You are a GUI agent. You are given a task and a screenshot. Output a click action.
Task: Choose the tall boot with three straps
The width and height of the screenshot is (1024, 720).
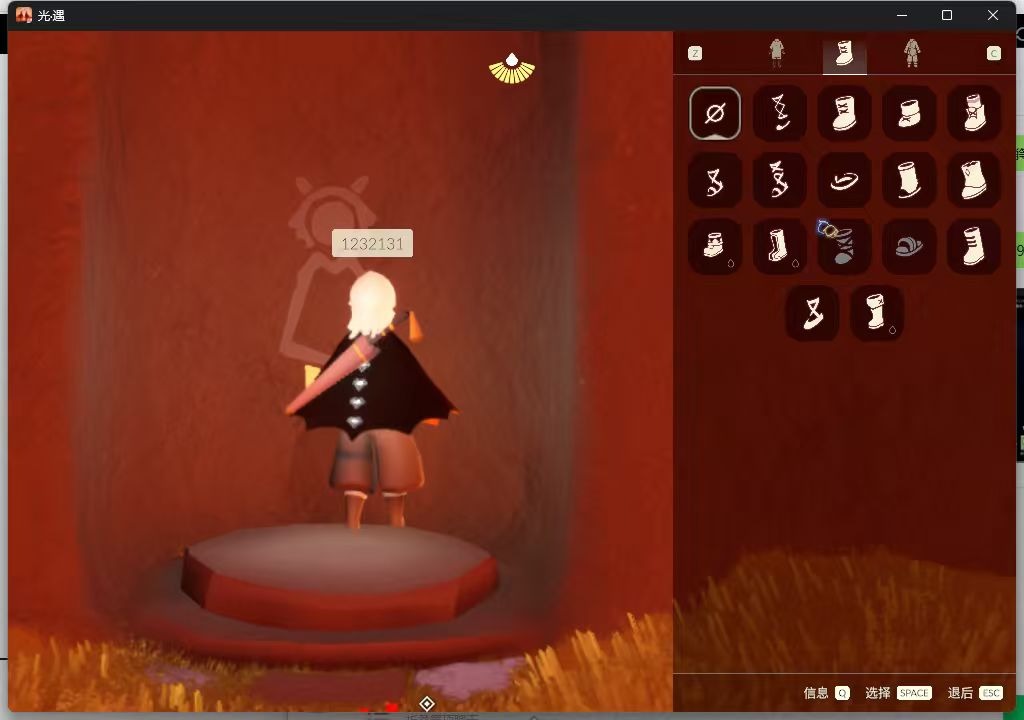pyautogui.click(x=973, y=246)
